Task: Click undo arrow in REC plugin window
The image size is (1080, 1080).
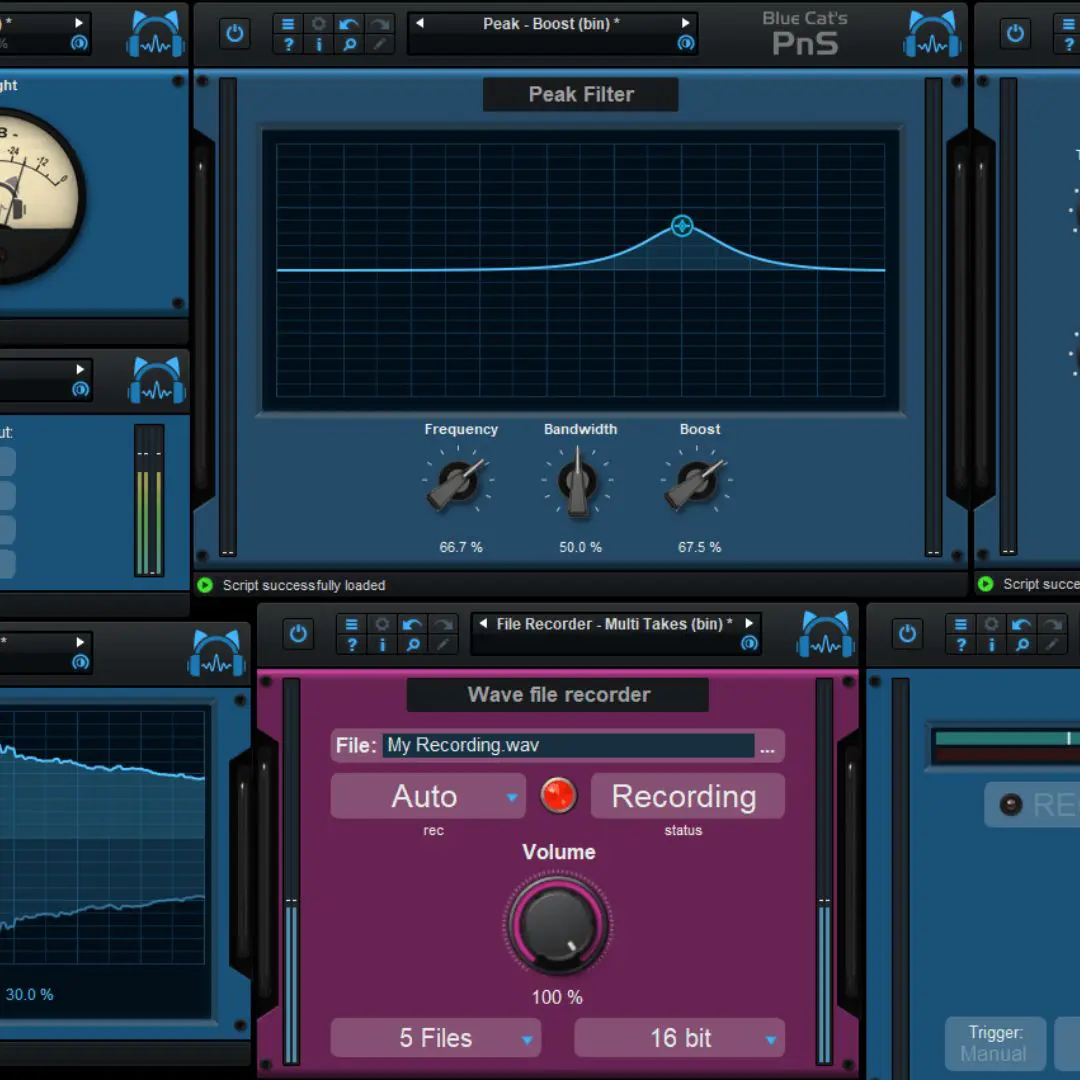Action: tap(1021, 624)
